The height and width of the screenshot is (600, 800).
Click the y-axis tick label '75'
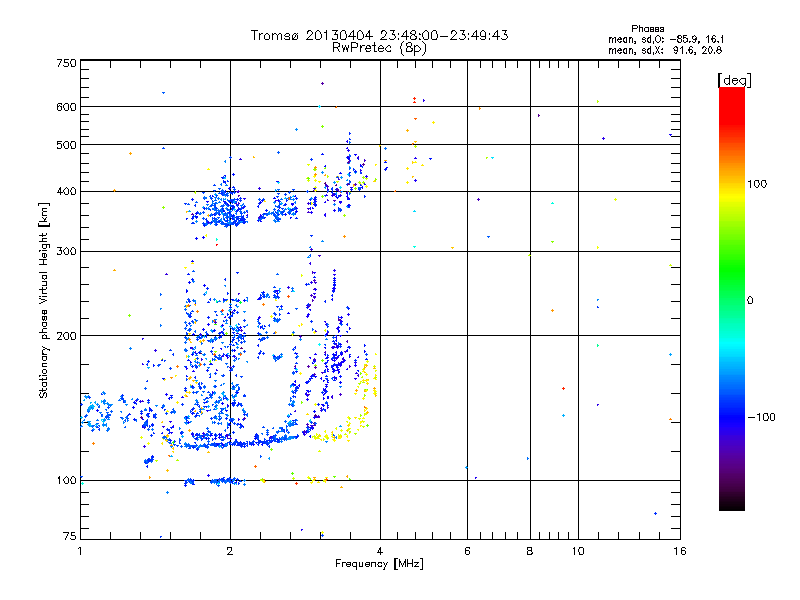point(70,536)
